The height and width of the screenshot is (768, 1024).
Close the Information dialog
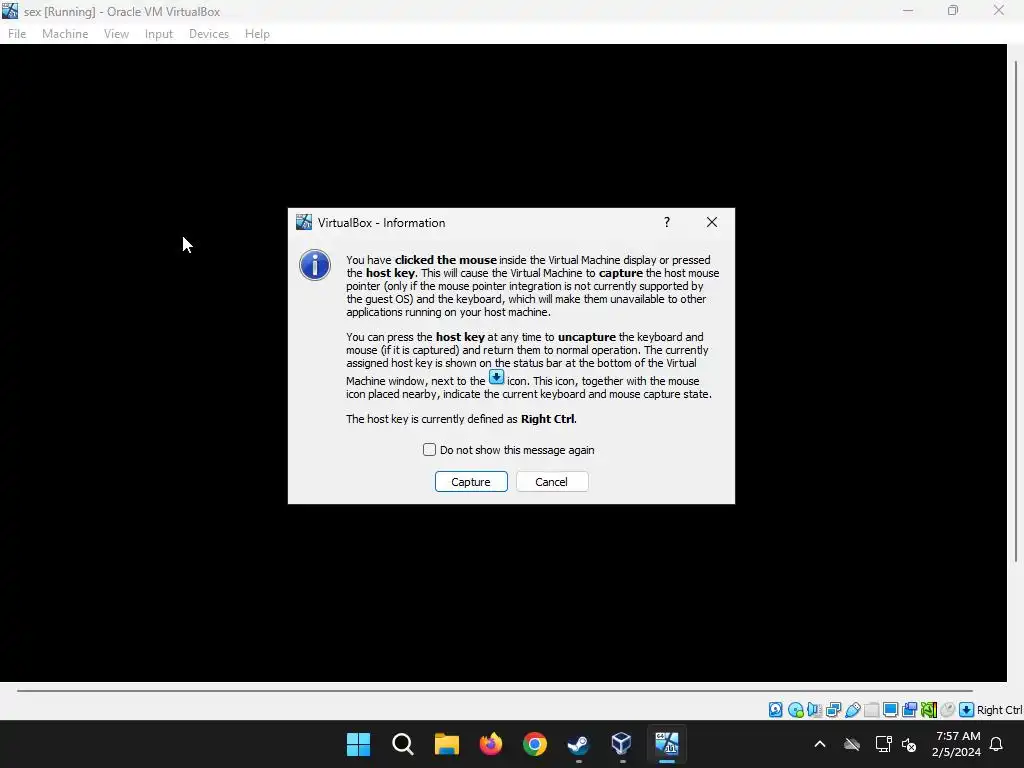point(712,222)
